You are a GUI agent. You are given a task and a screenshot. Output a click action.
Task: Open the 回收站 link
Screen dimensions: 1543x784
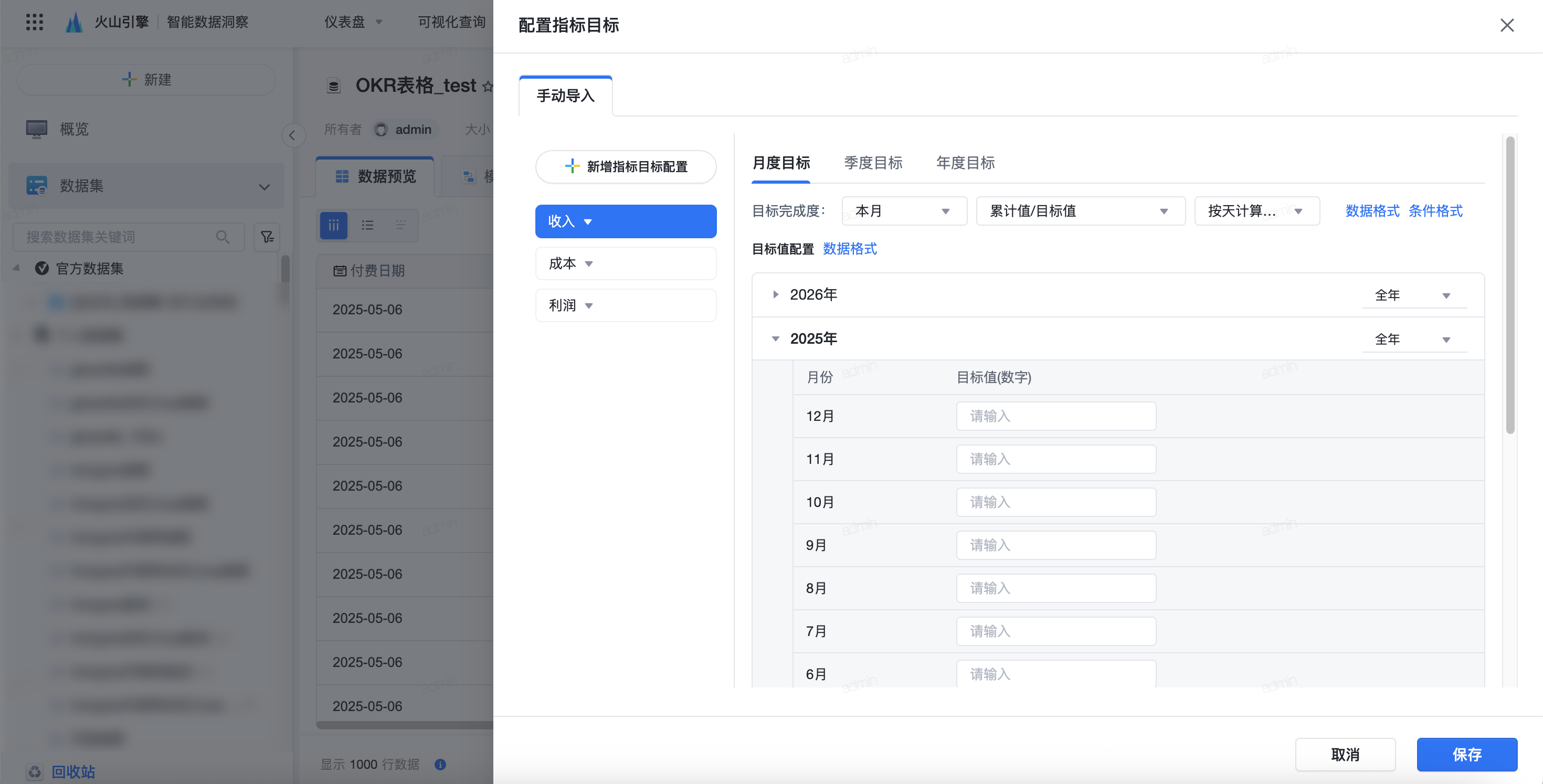(73, 771)
